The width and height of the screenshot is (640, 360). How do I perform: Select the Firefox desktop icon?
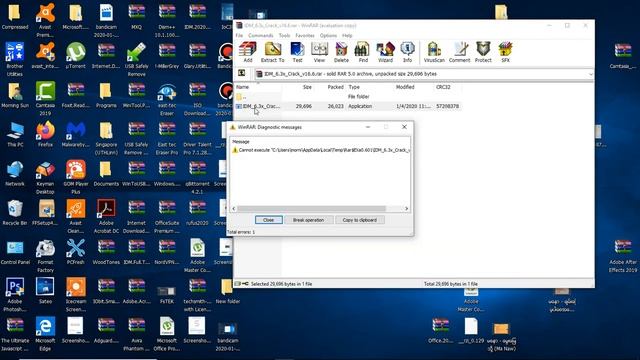(45, 134)
